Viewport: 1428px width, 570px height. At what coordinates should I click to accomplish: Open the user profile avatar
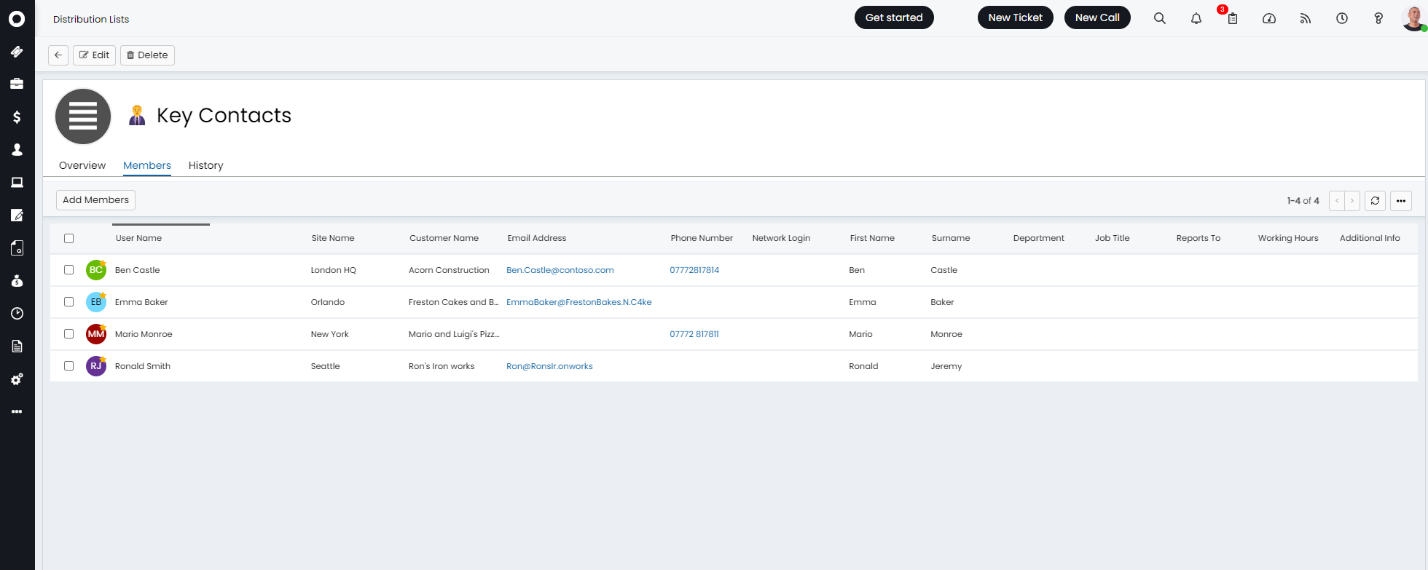tap(1413, 17)
